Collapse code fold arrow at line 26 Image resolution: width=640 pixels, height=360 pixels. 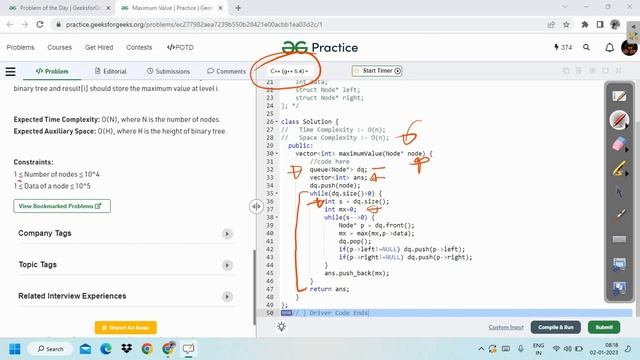pos(277,122)
